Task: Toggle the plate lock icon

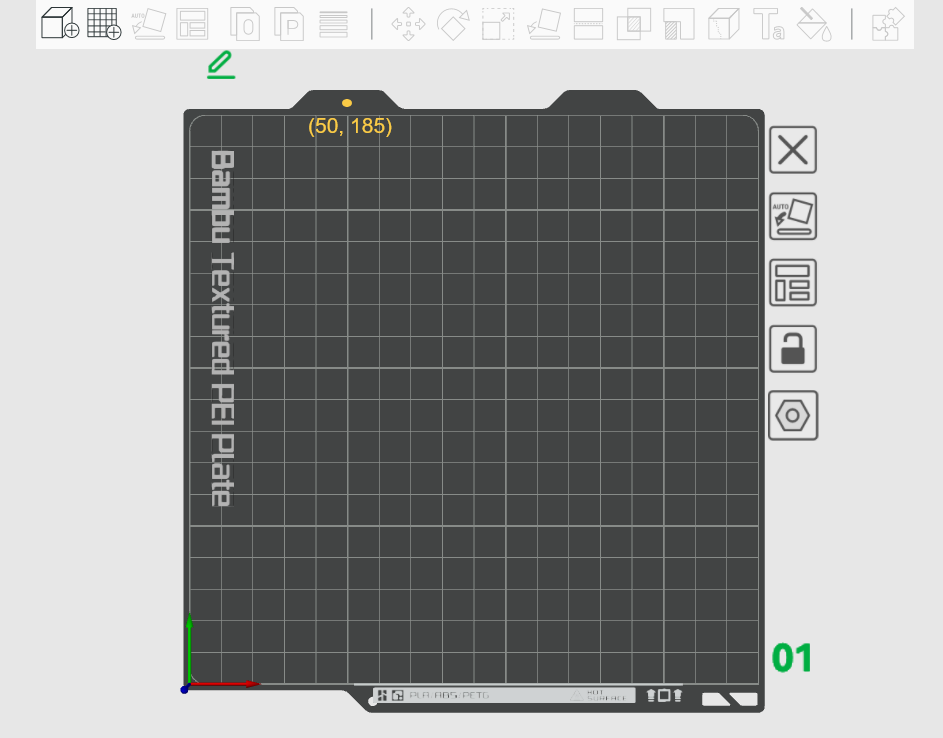Action: click(793, 349)
